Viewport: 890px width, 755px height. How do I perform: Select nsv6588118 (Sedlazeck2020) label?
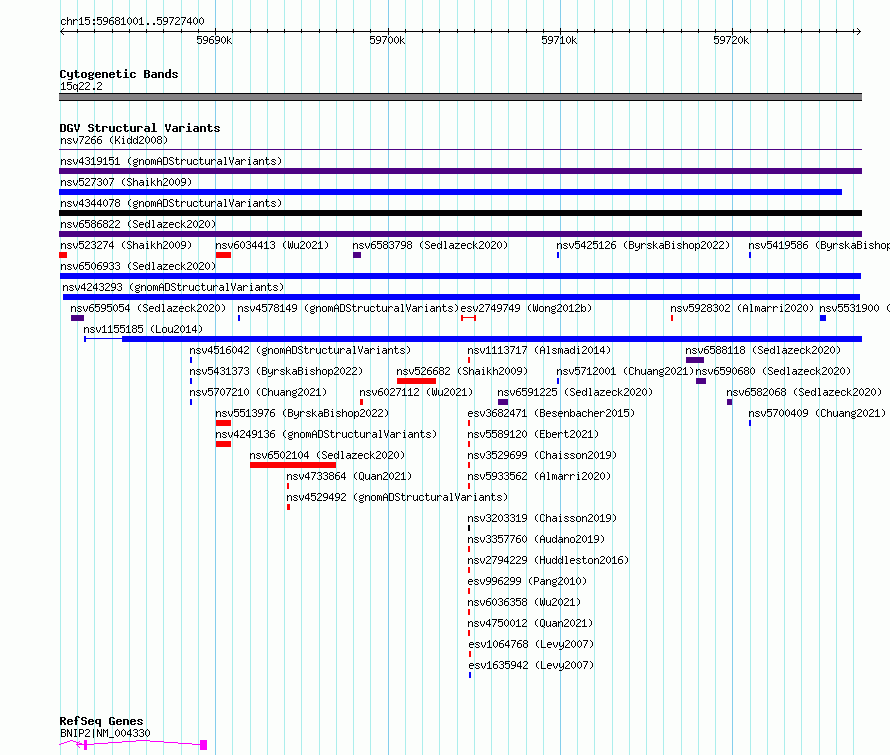click(x=763, y=350)
